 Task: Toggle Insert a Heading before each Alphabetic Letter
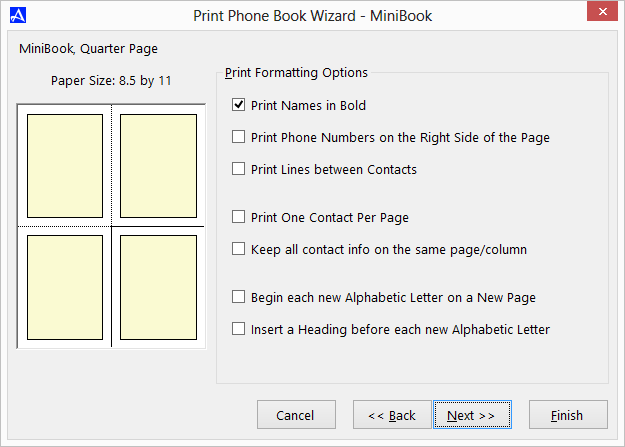239,329
